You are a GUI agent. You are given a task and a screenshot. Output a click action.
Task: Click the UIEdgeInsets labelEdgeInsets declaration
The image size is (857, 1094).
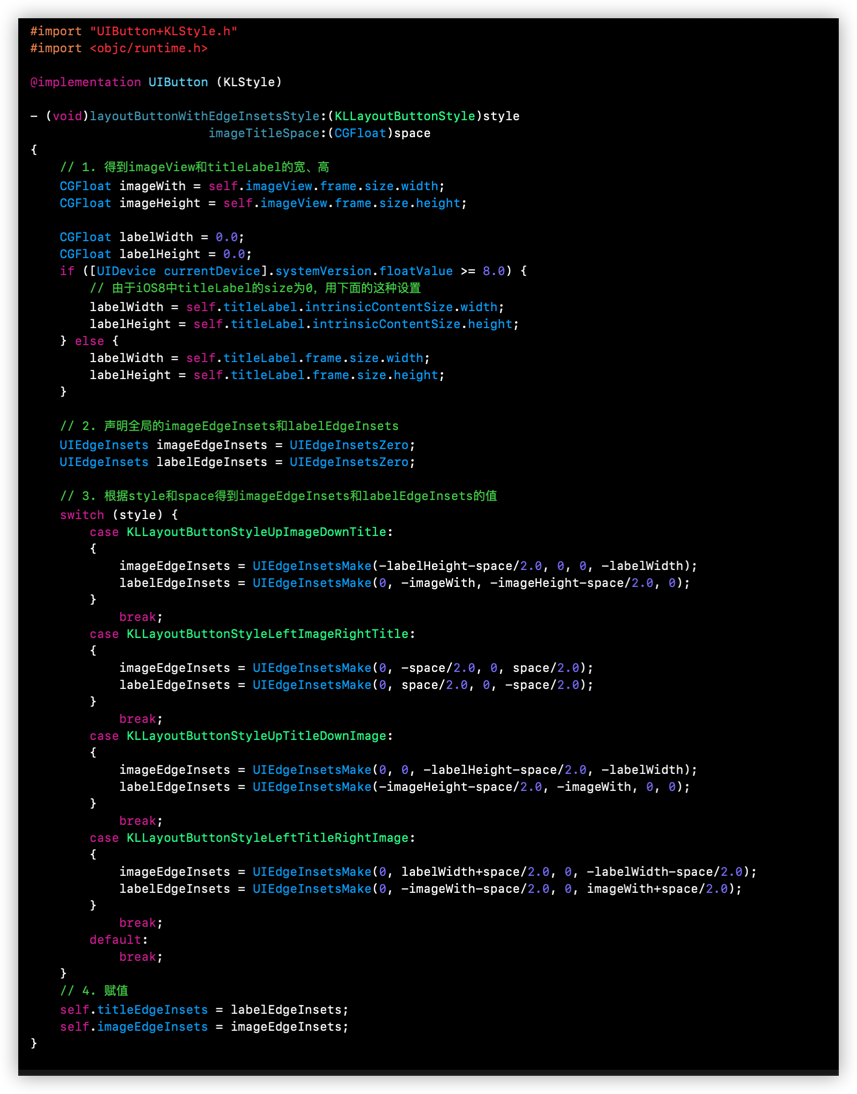237,462
